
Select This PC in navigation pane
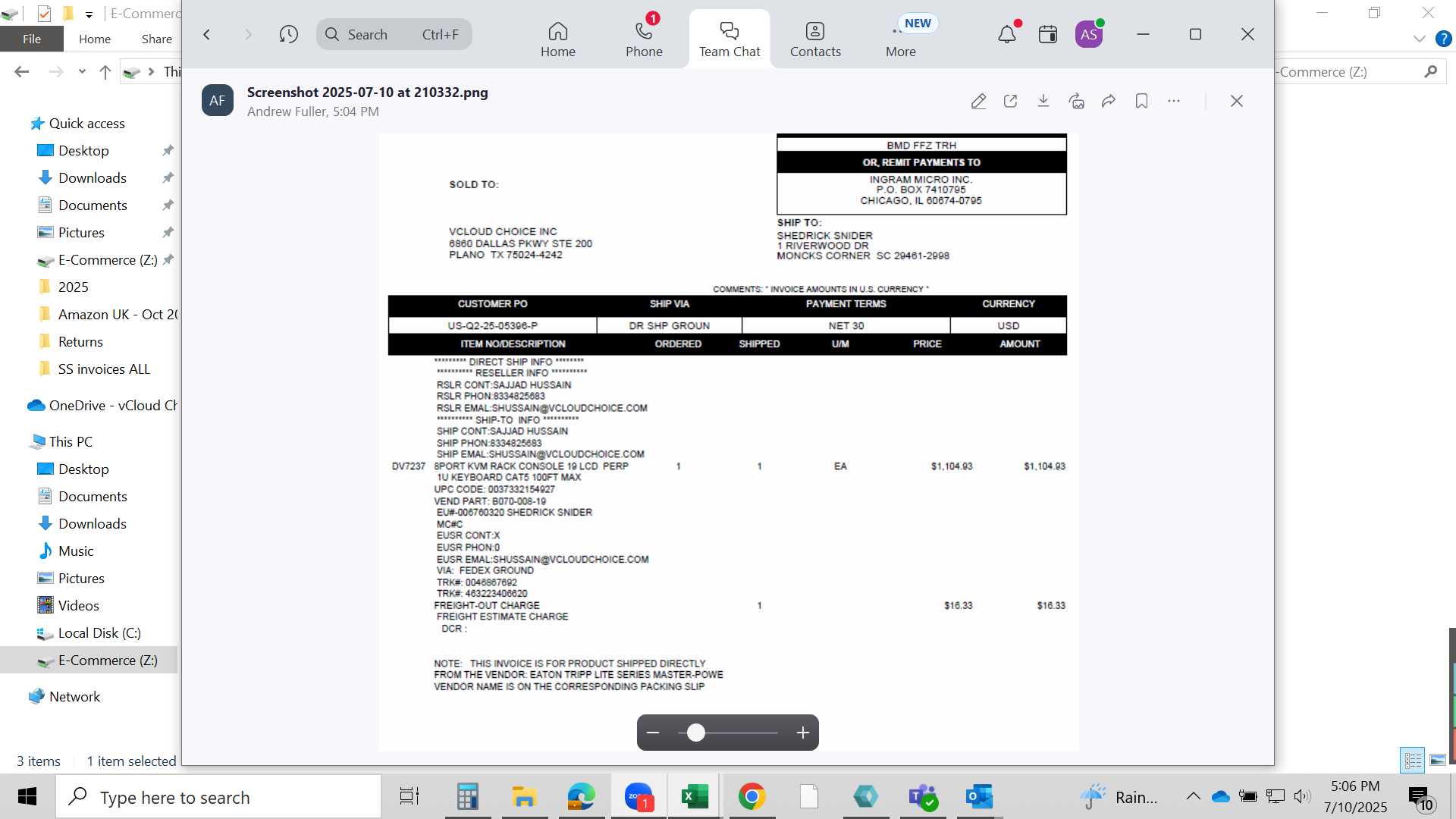[71, 442]
